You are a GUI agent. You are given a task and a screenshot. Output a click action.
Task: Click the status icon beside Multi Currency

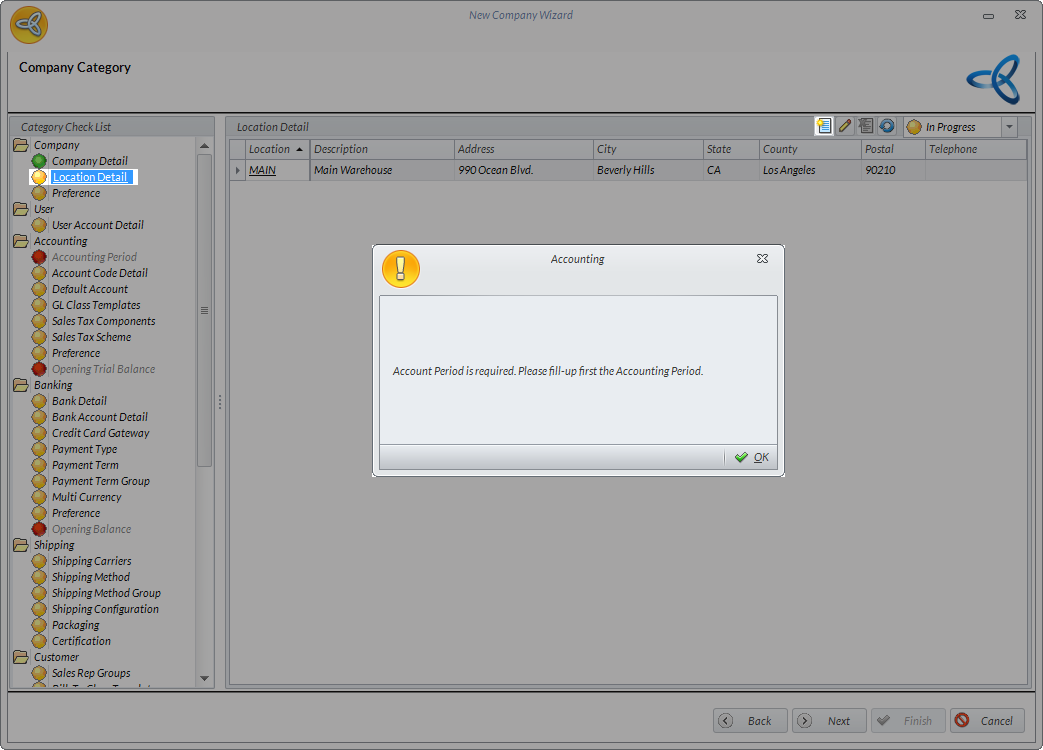[x=39, y=497]
